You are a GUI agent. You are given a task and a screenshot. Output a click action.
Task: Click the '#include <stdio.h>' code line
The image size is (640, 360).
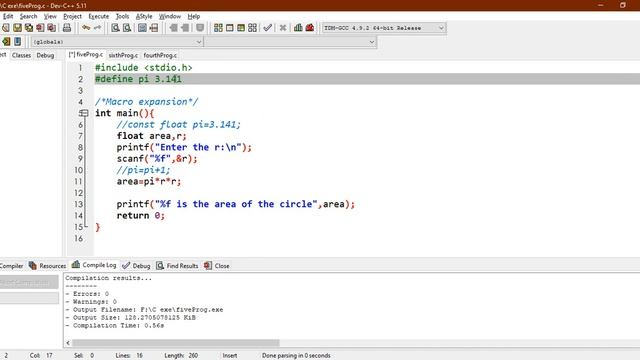(144, 68)
